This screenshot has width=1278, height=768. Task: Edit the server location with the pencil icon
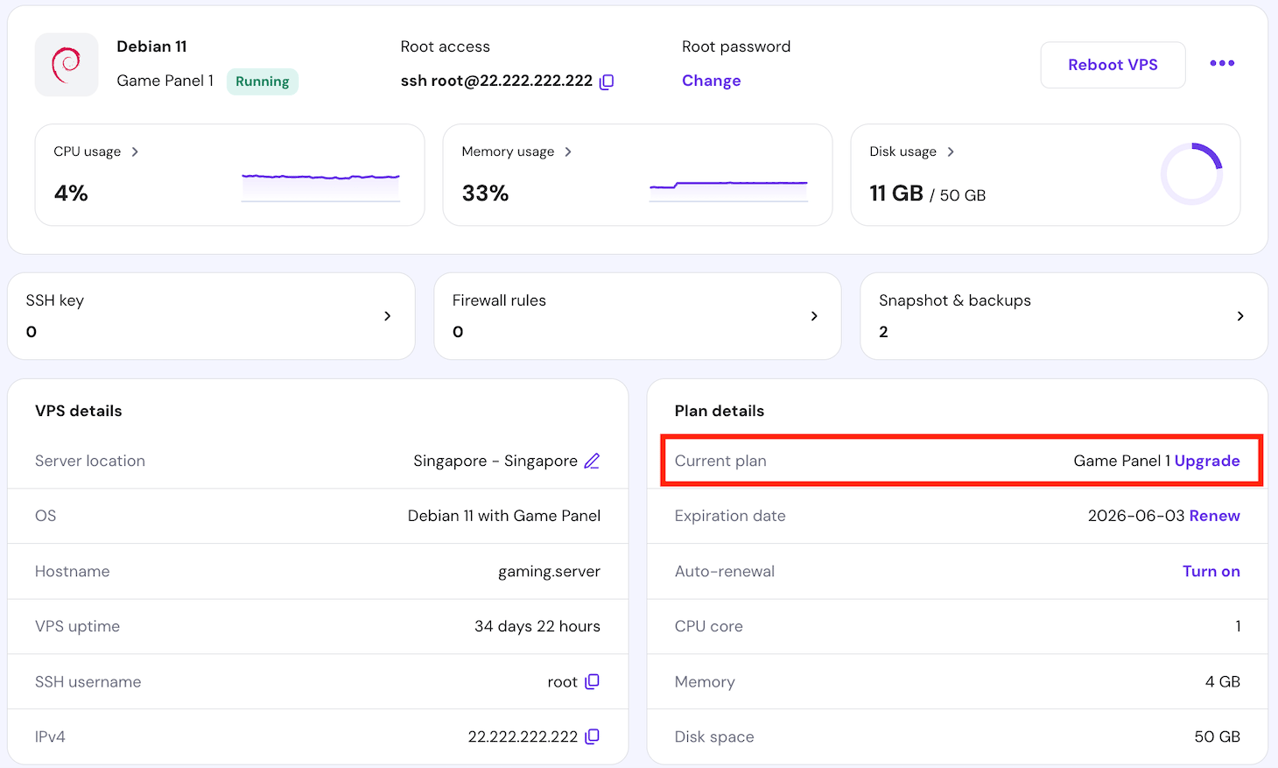pos(591,460)
